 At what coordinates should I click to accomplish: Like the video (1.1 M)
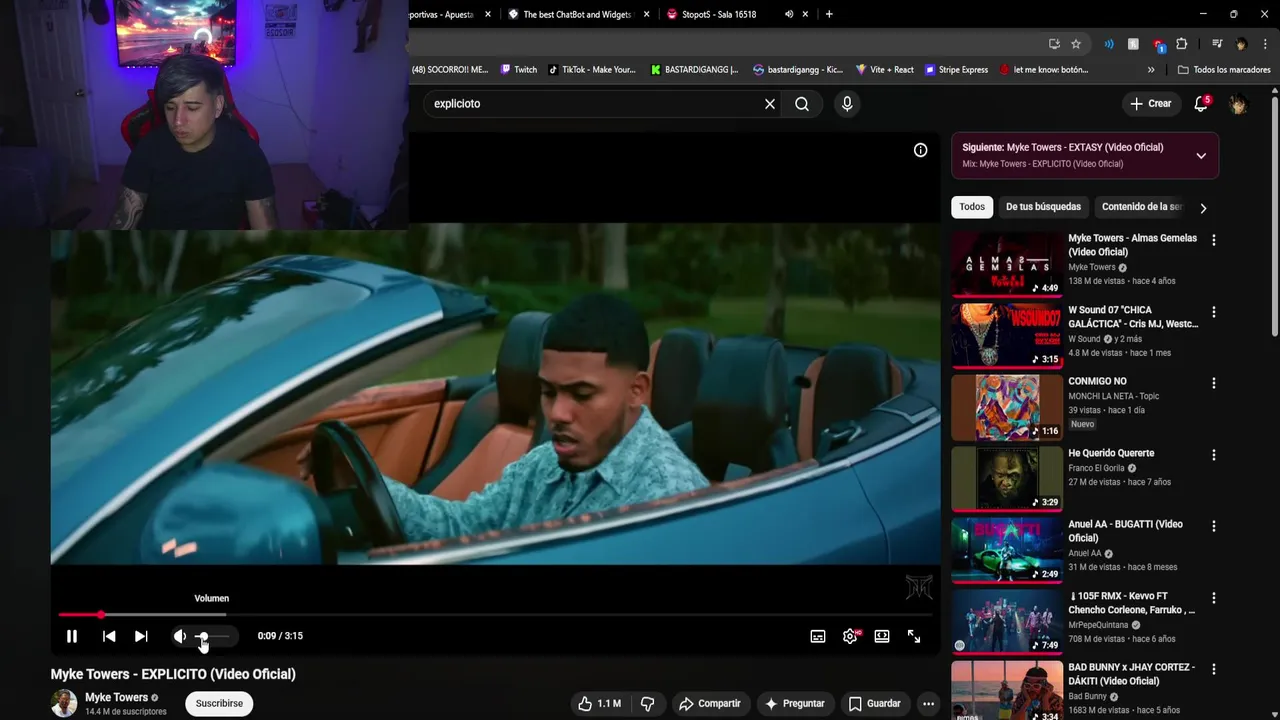[x=598, y=704]
